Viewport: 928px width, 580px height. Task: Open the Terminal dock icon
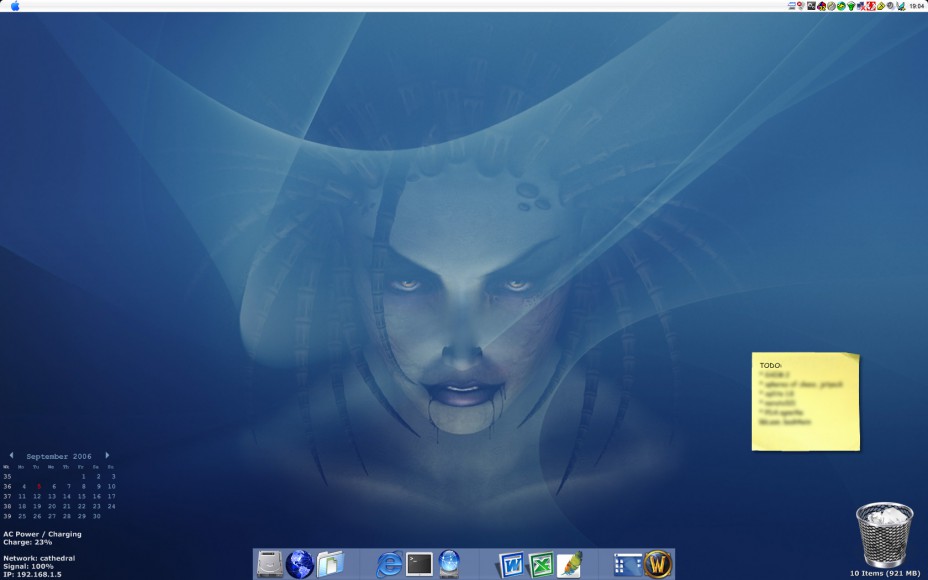[x=419, y=564]
